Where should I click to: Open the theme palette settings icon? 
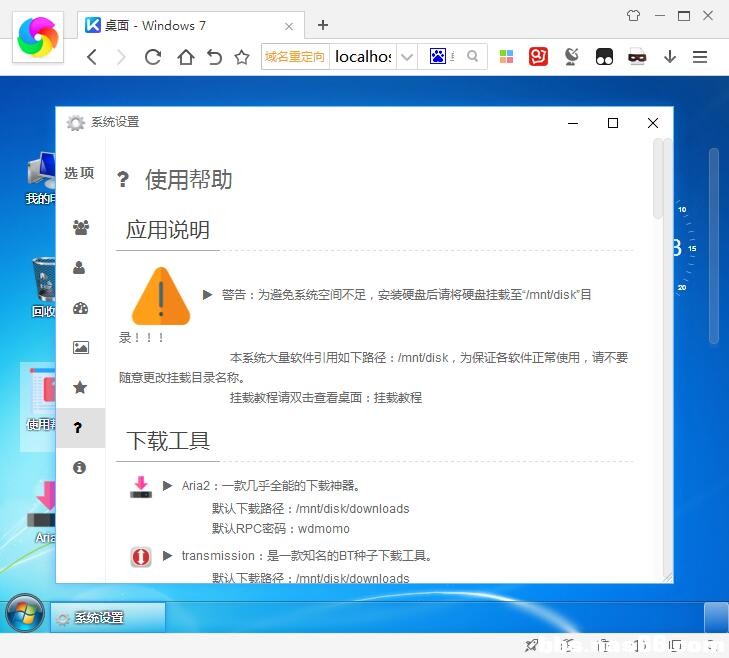[80, 308]
